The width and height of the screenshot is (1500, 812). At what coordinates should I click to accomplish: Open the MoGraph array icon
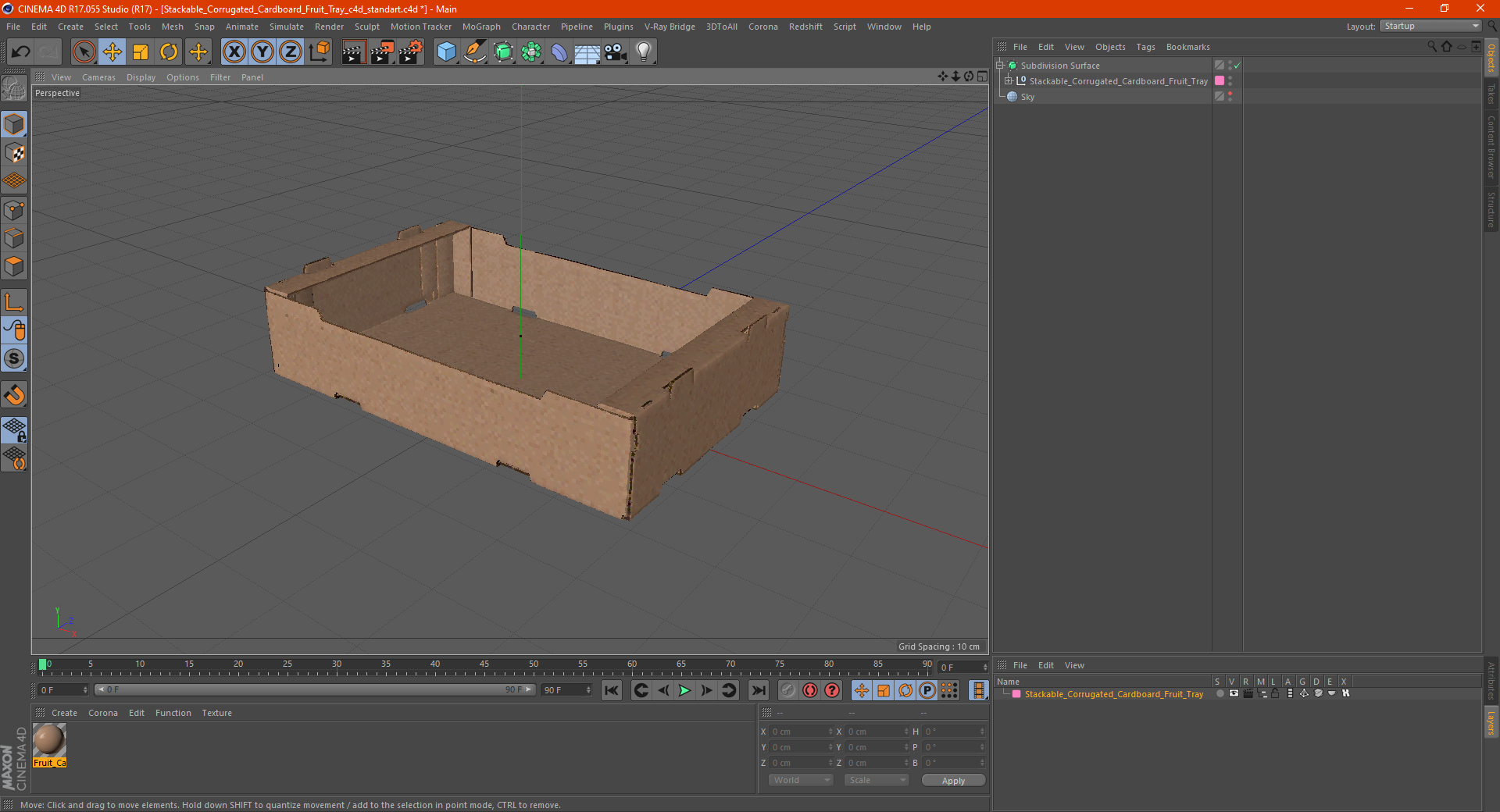click(x=531, y=52)
